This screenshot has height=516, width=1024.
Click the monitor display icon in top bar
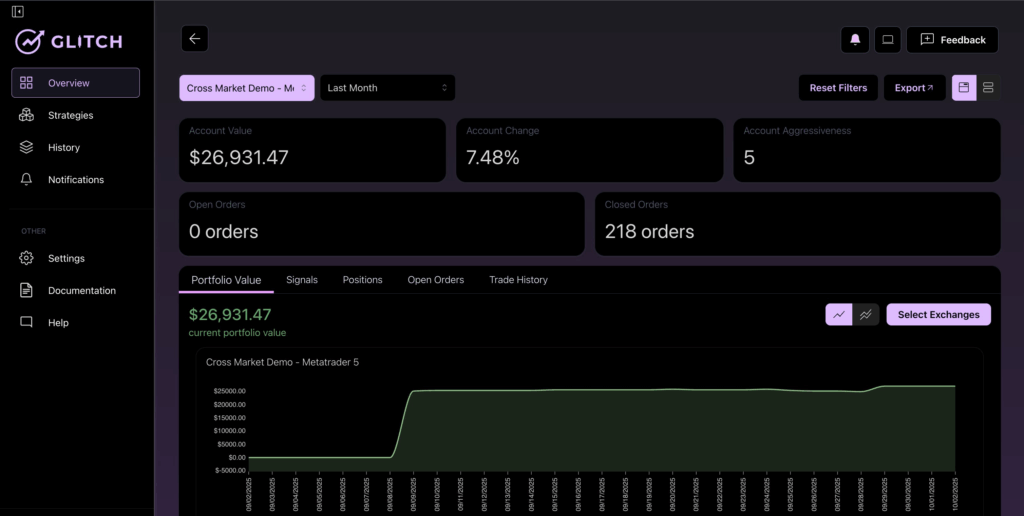[886, 40]
